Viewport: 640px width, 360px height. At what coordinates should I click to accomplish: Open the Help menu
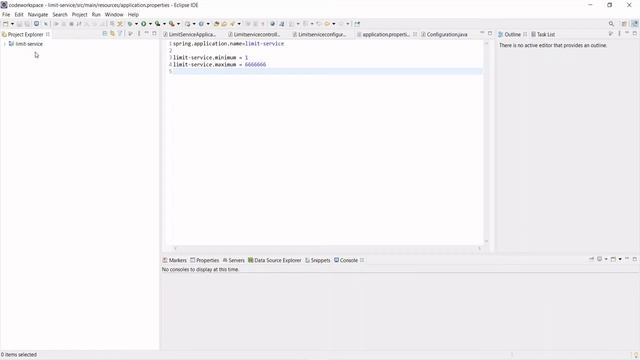[133, 14]
